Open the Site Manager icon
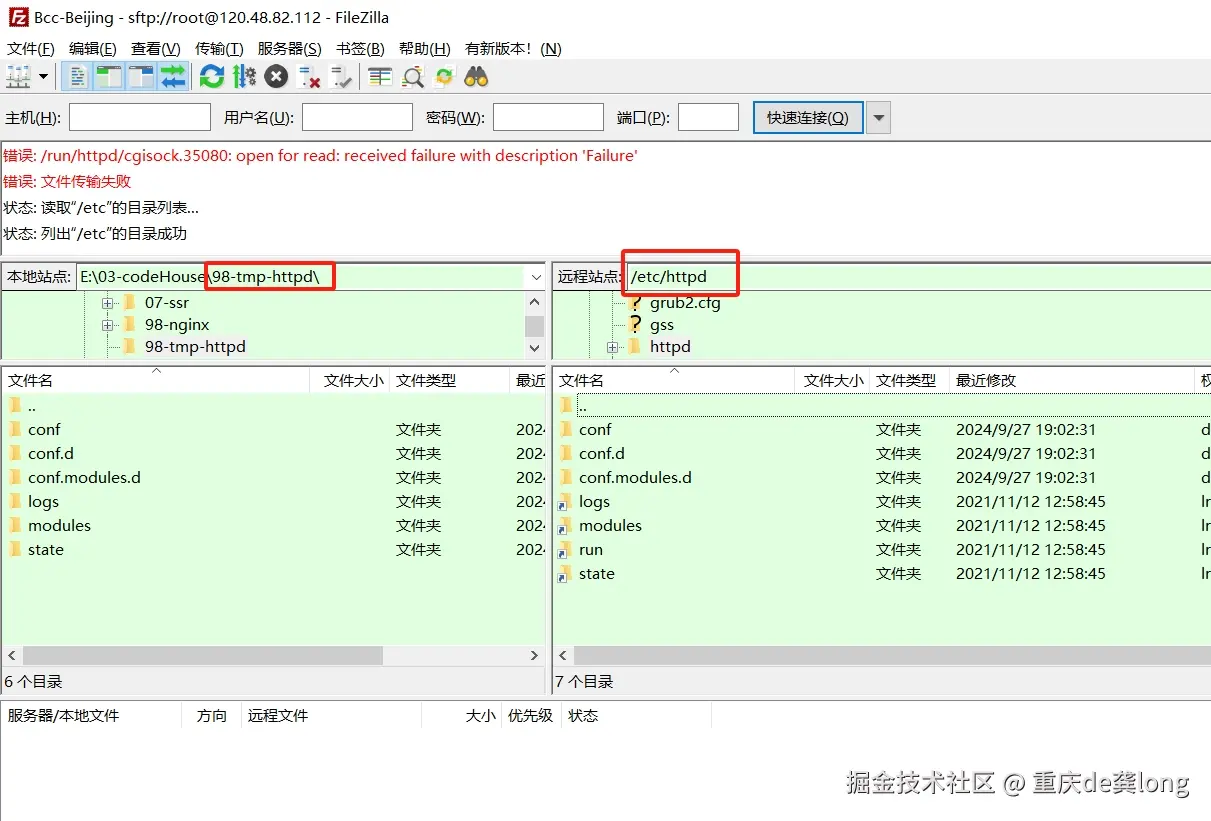Image resolution: width=1211 pixels, height=821 pixels. point(18,76)
